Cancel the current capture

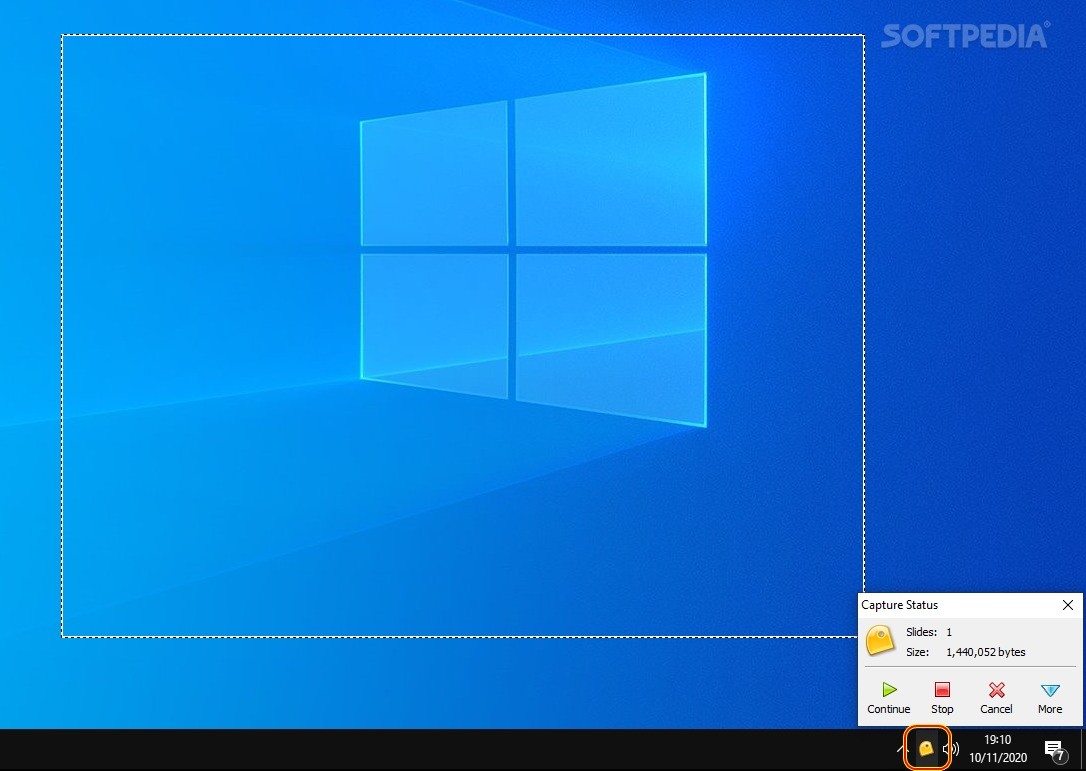996,698
